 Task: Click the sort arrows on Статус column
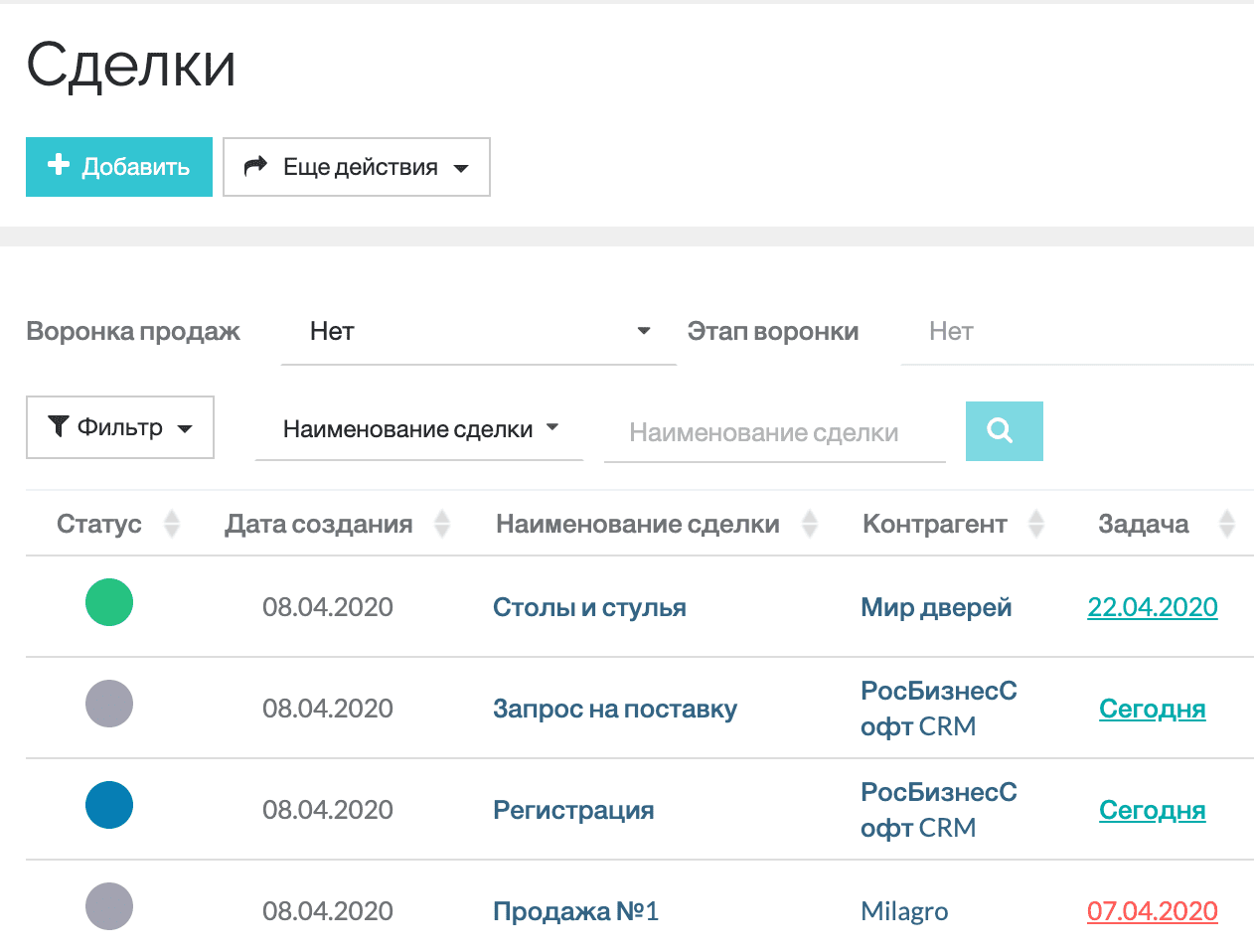coord(171,524)
